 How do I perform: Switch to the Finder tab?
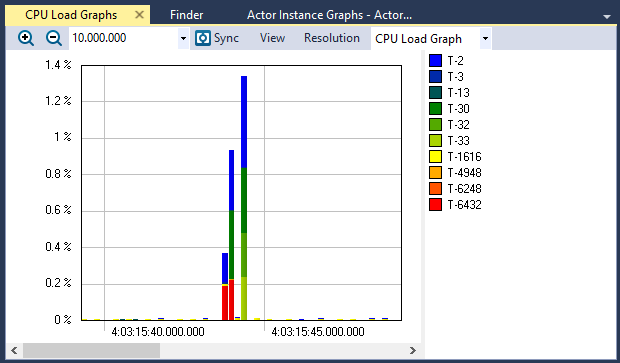(186, 15)
